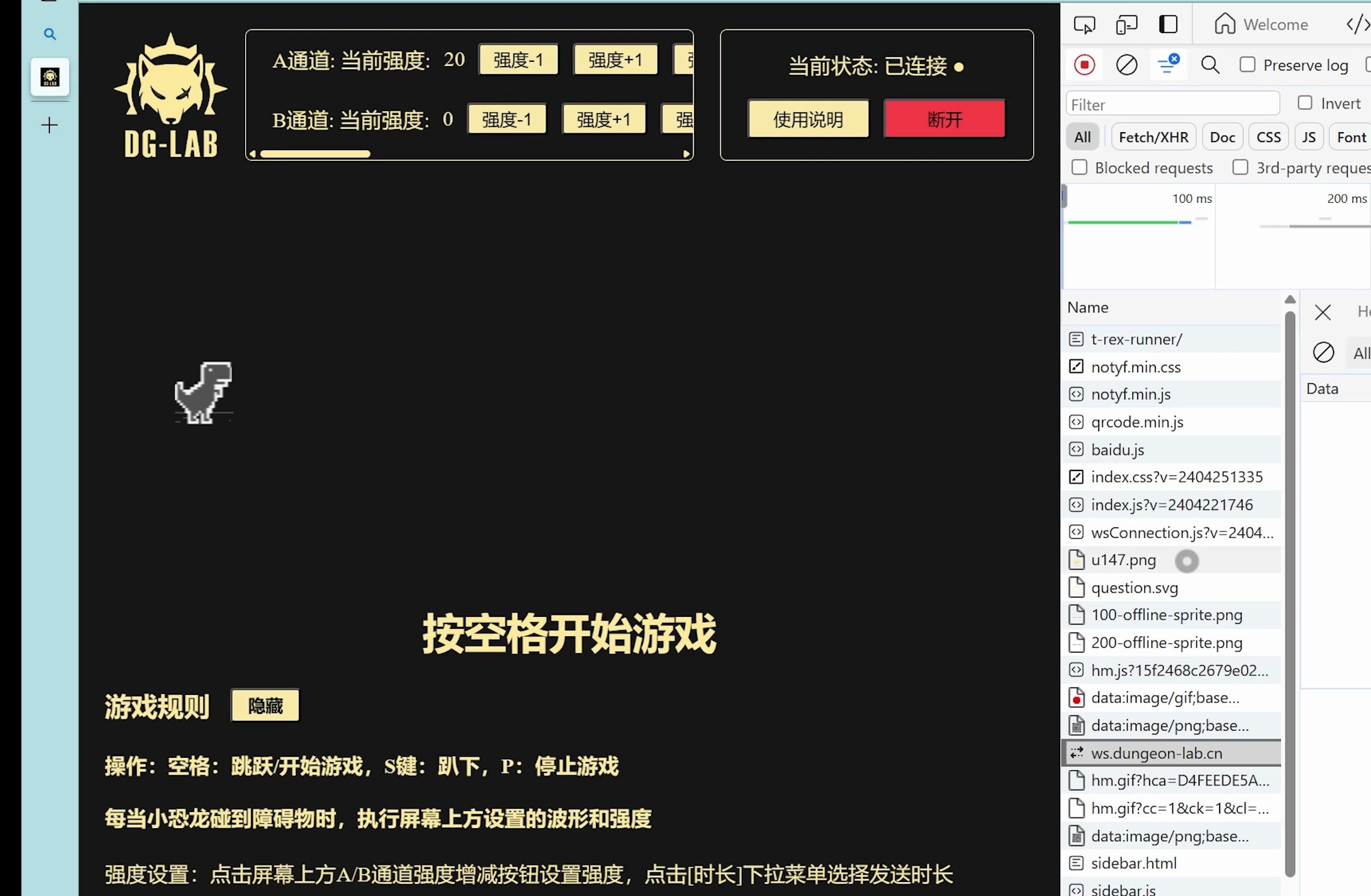The image size is (1371, 896).
Task: Click the DG-LAB wolf logo
Action: click(170, 95)
